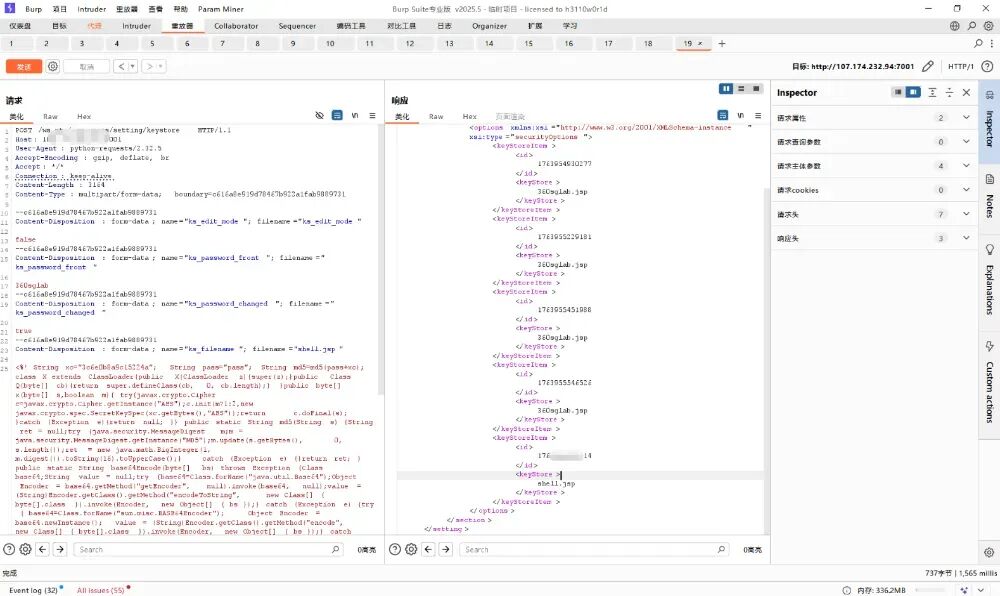Expand the request cookies section

click(x=874, y=190)
